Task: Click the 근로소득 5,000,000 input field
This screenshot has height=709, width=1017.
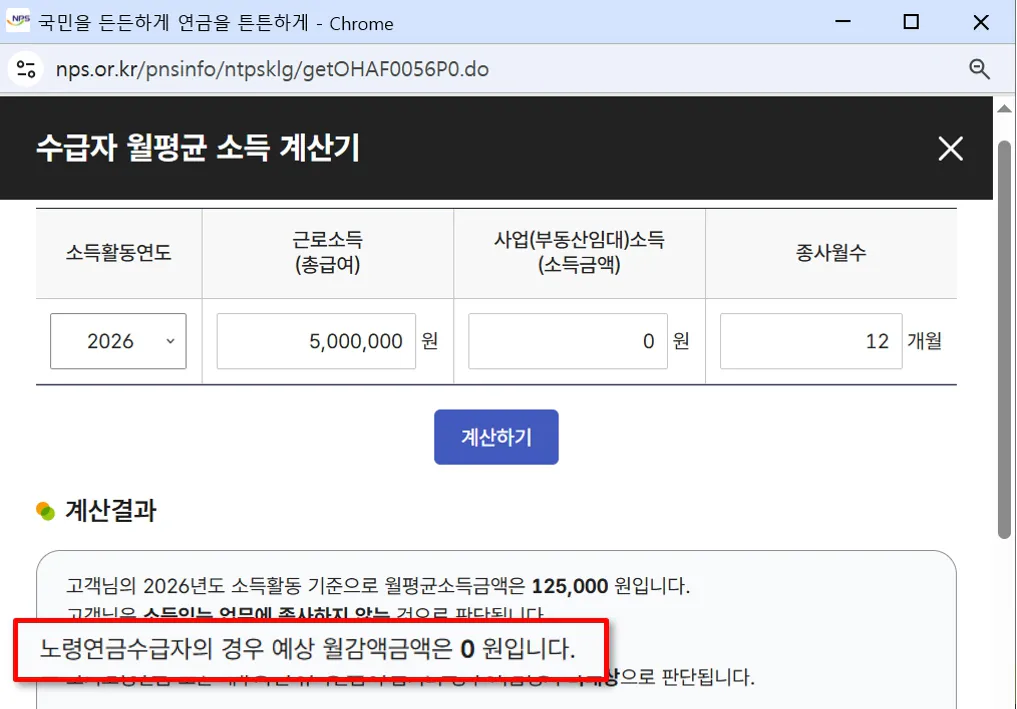Action: (316, 341)
